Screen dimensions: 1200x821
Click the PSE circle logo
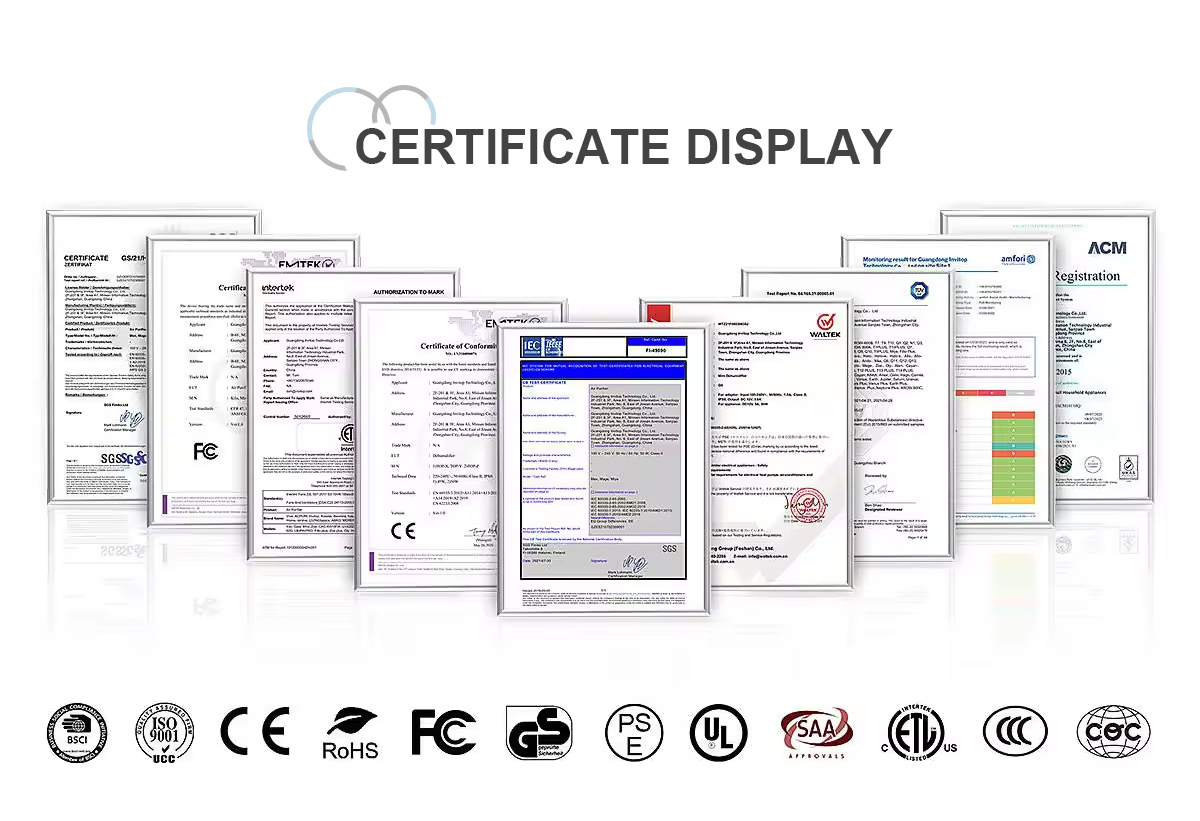(633, 733)
